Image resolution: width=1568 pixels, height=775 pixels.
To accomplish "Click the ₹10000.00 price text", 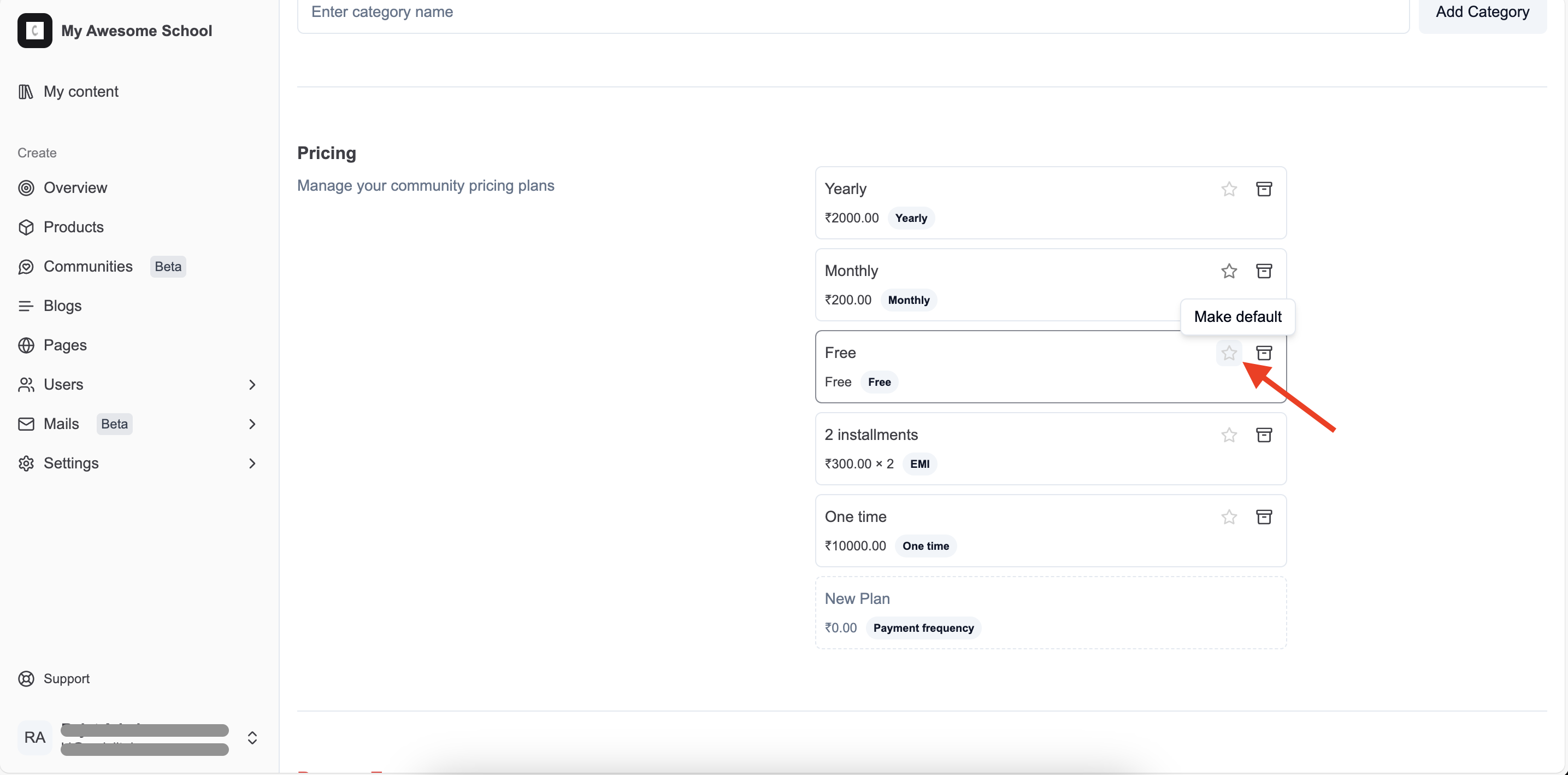I will tap(855, 546).
